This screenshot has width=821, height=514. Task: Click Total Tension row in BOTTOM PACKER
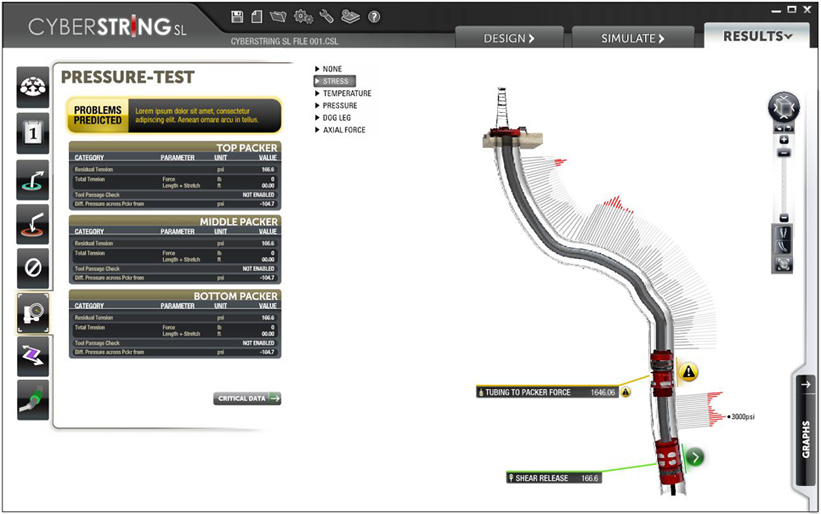click(x=175, y=330)
